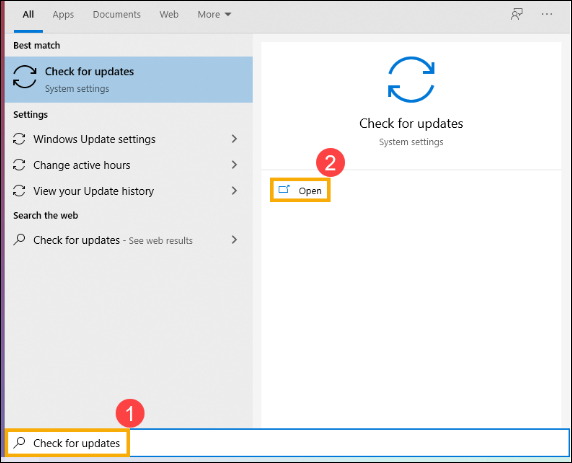Click Check for updates preview title
Screen dimensions: 572x463
411,123
